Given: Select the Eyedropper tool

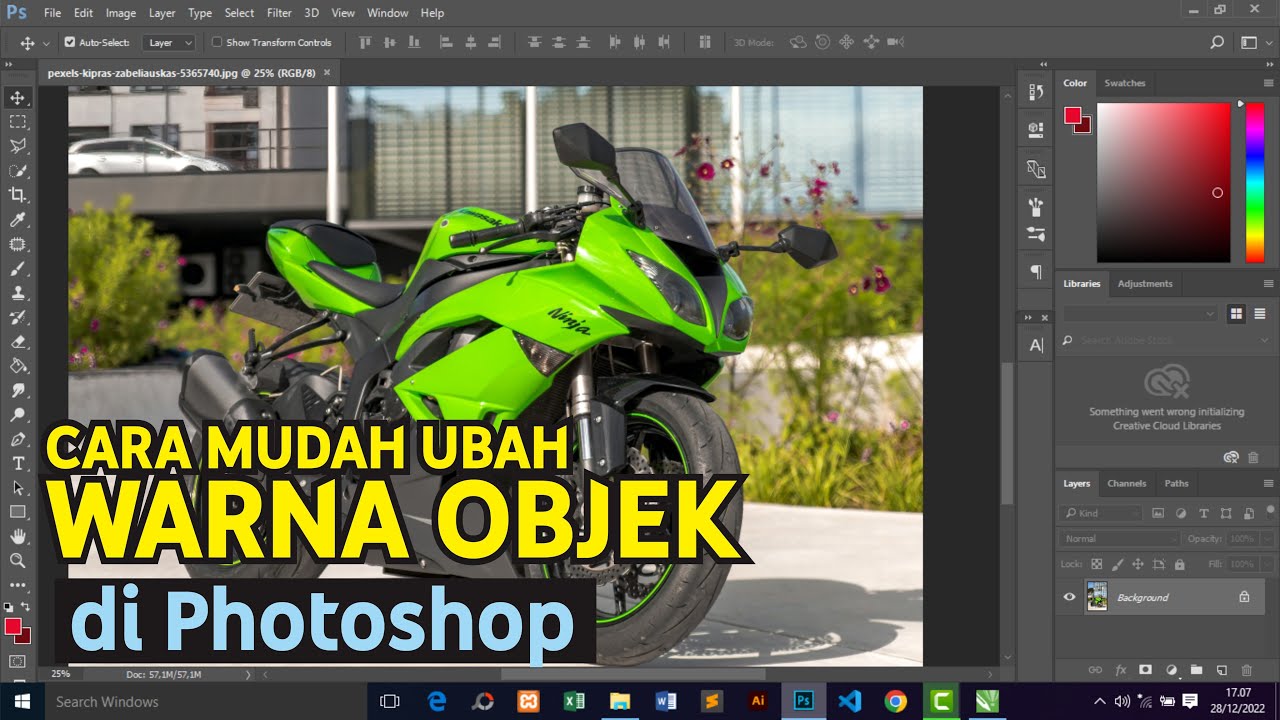Looking at the screenshot, I should click(18, 219).
